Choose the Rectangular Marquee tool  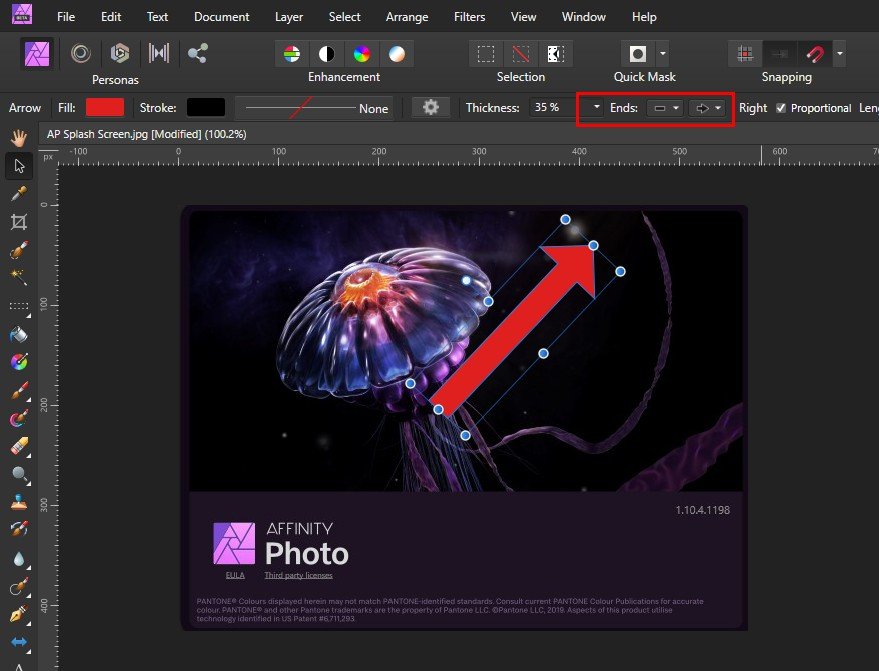click(x=19, y=306)
